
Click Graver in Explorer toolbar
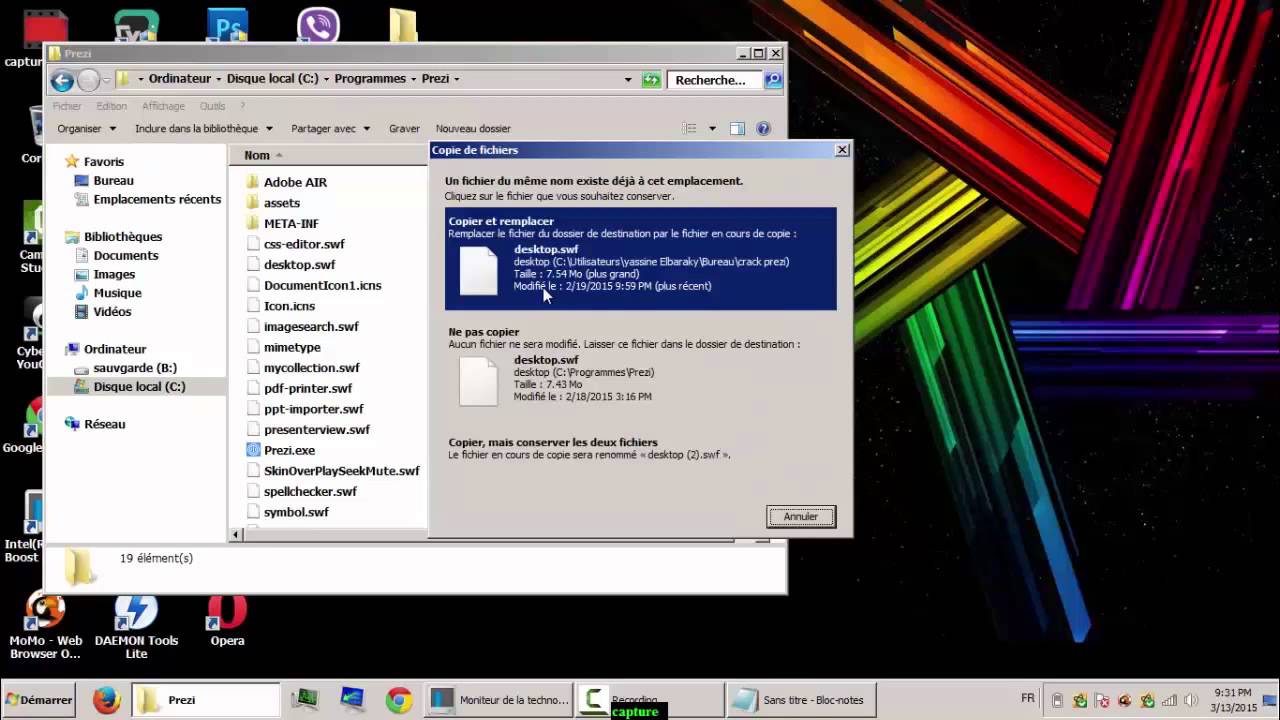click(x=404, y=129)
